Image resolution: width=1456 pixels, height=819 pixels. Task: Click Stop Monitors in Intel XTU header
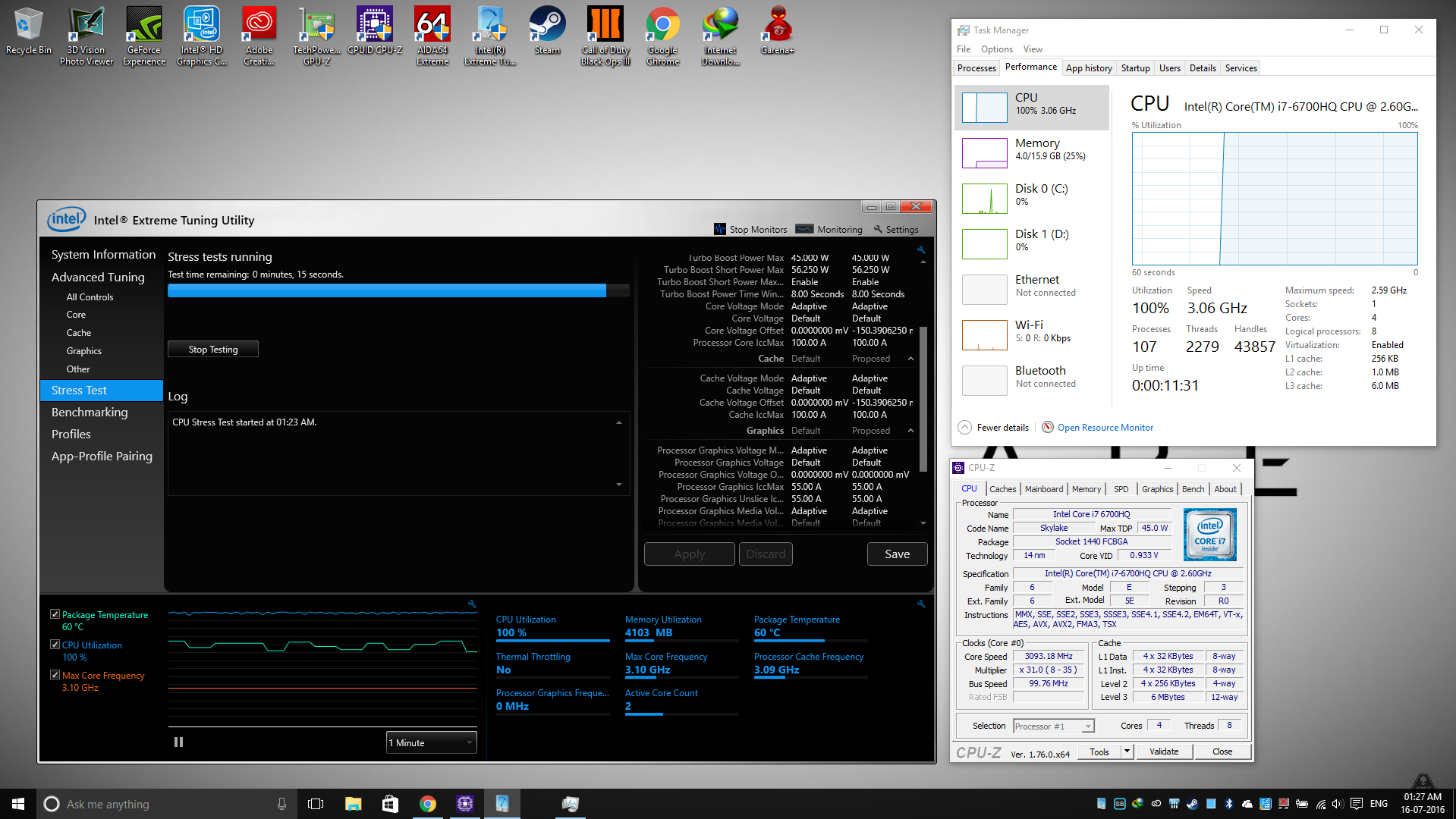coord(750,229)
